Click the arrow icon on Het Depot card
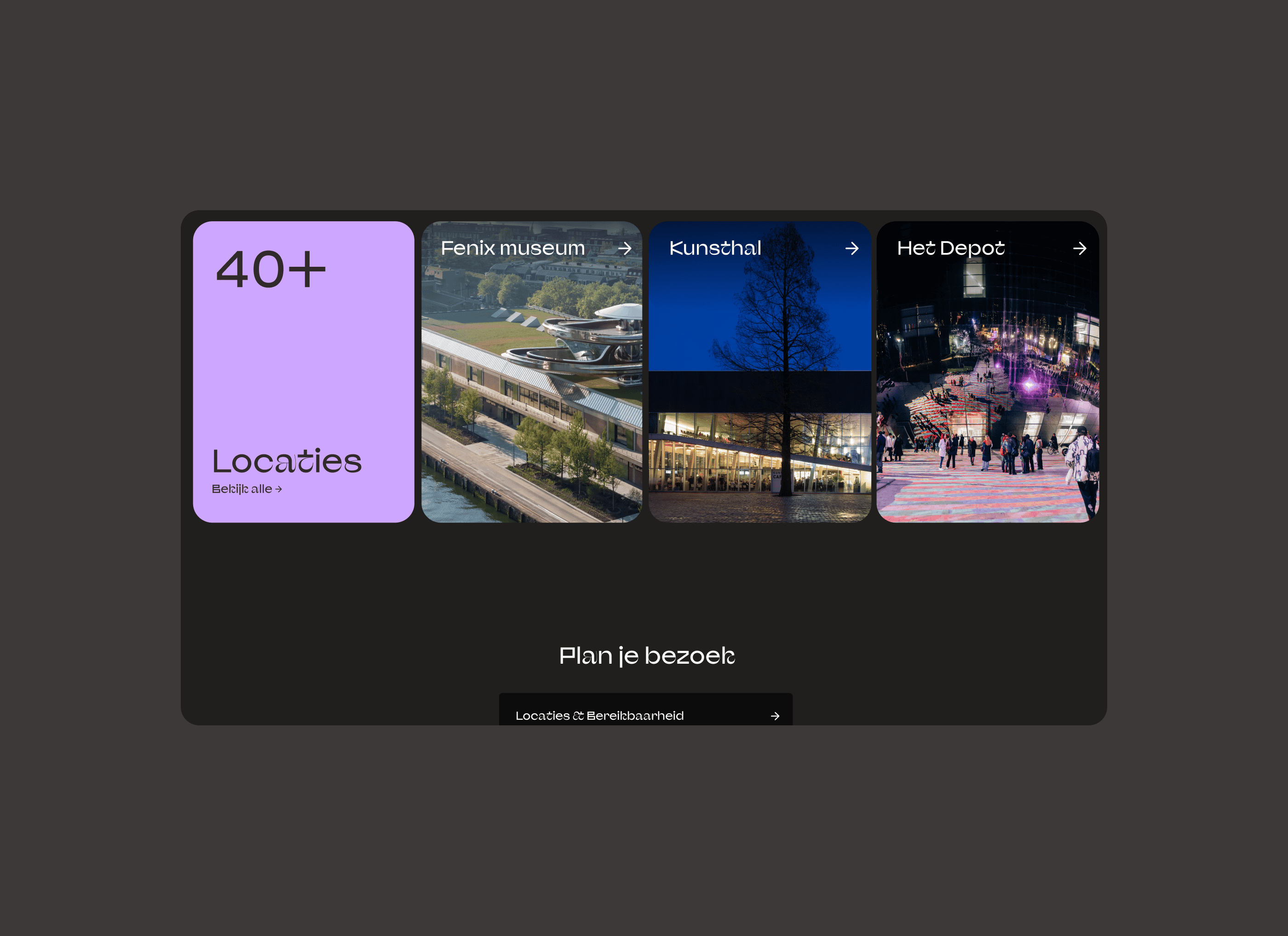The height and width of the screenshot is (936, 1288). (1080, 248)
